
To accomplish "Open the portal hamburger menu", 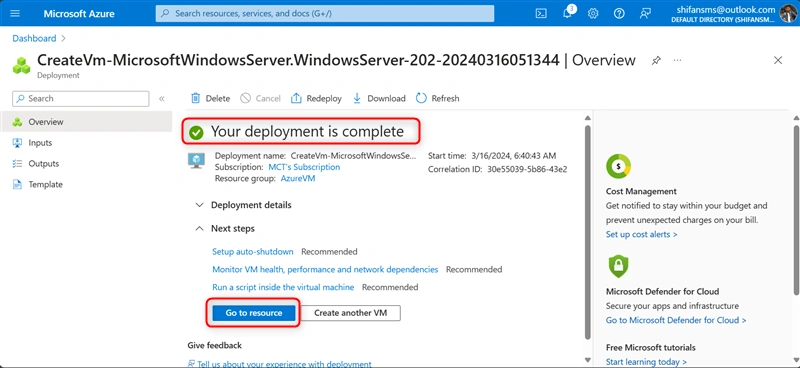I will [x=15, y=13].
